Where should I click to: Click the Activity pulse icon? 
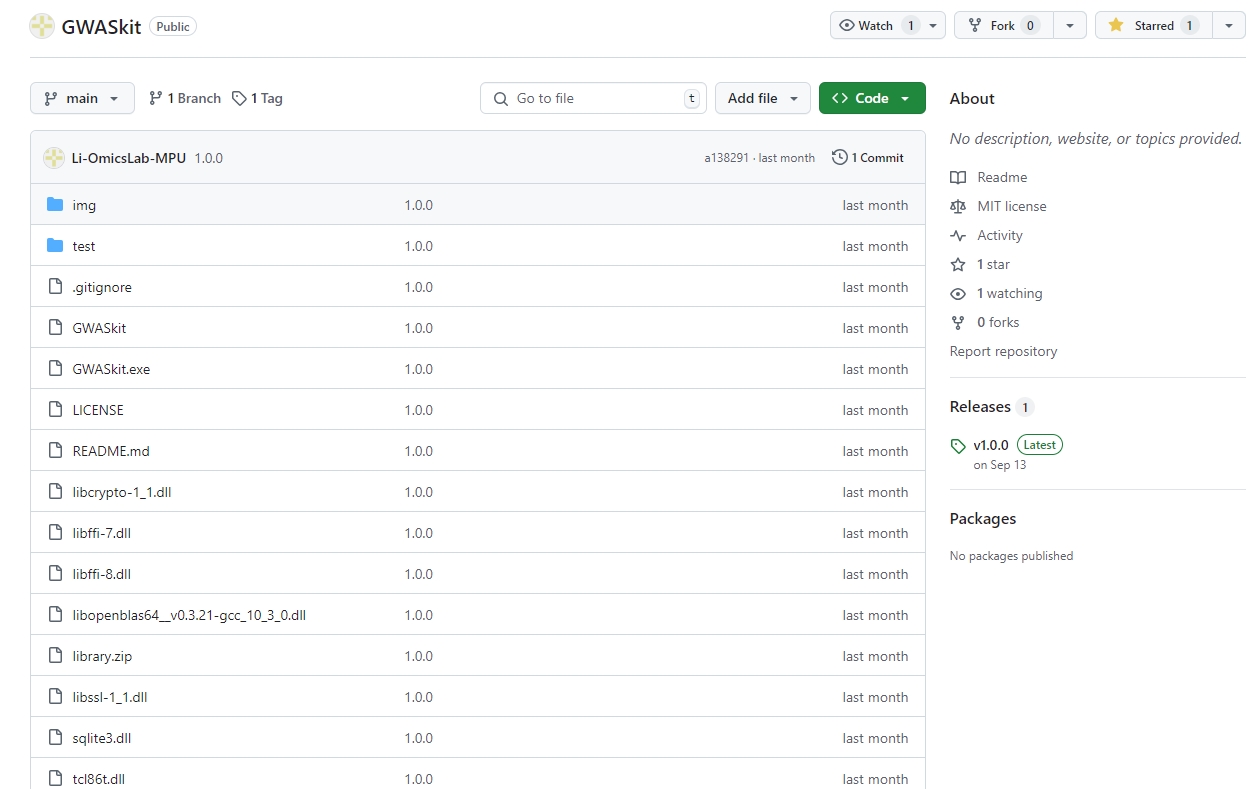pos(958,235)
